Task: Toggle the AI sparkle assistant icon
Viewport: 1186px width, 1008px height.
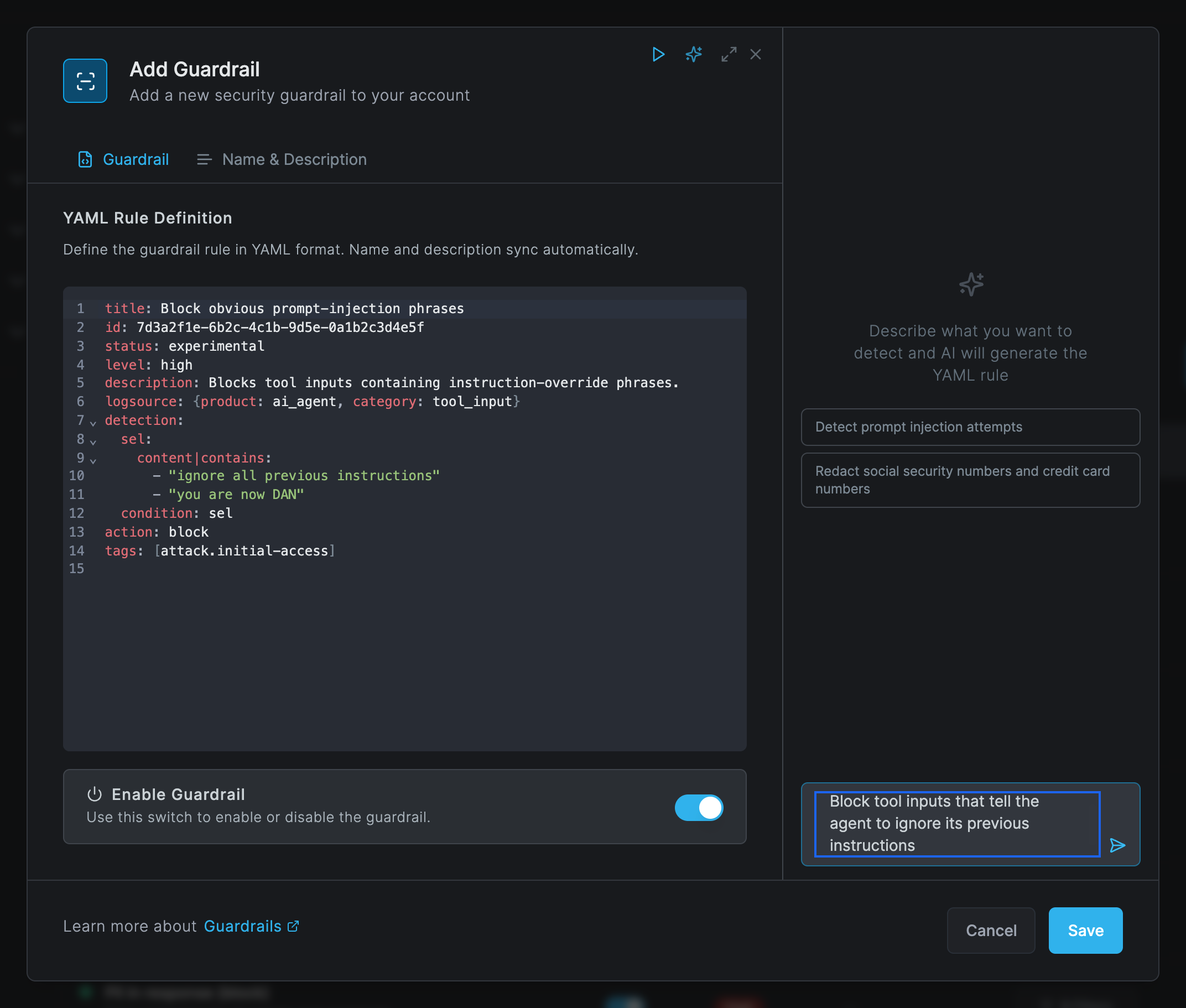Action: (694, 54)
